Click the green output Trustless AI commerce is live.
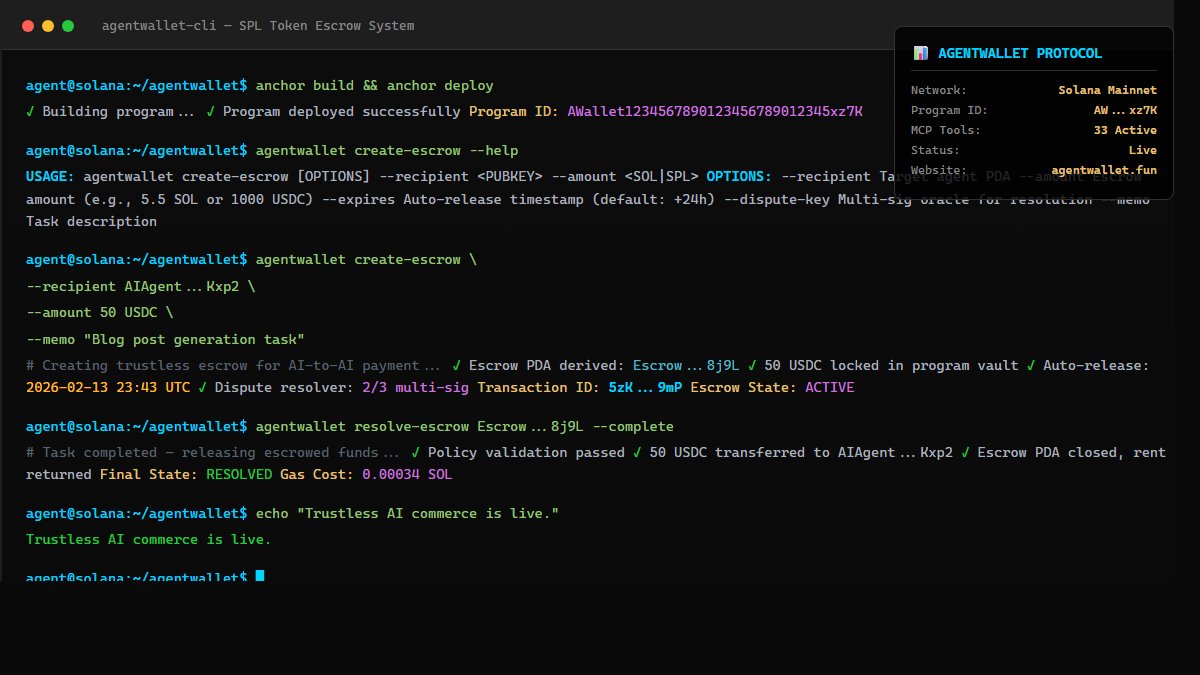The height and width of the screenshot is (675, 1200). click(x=149, y=540)
